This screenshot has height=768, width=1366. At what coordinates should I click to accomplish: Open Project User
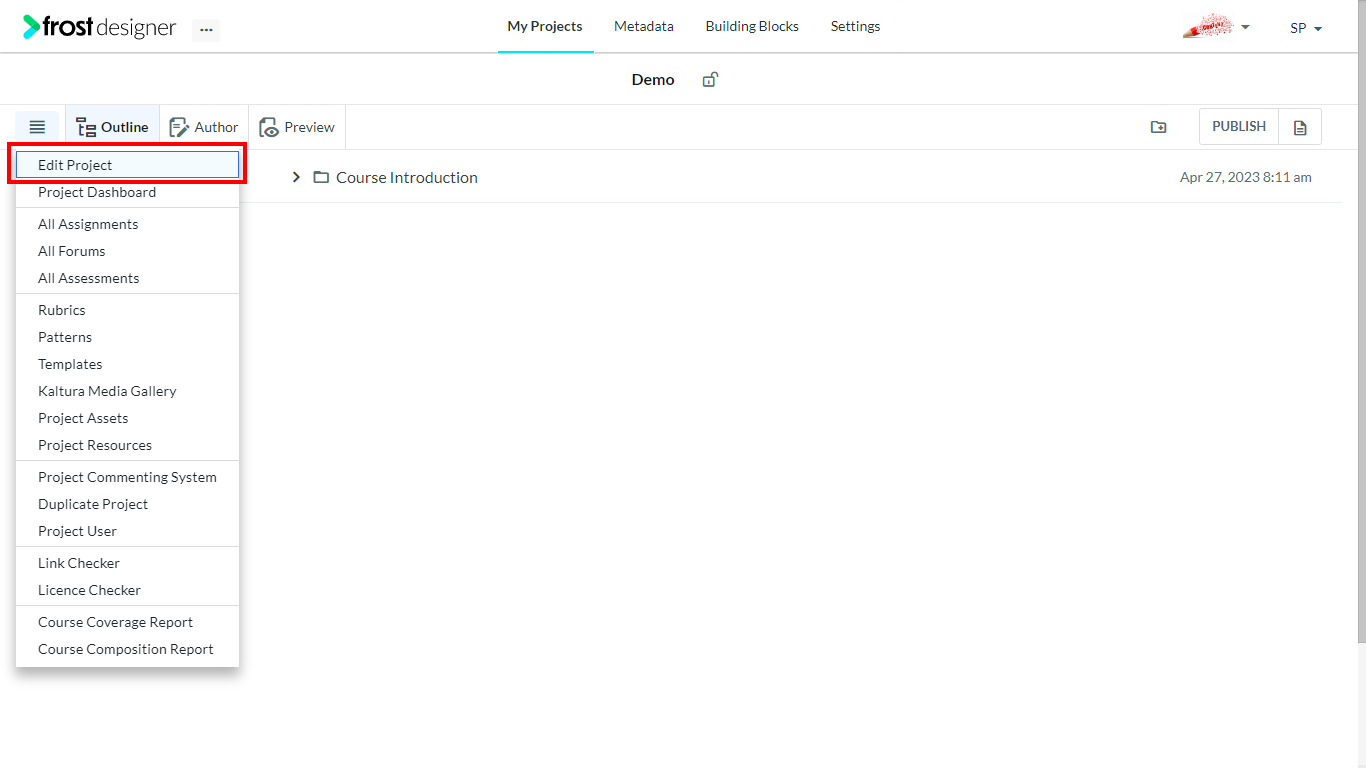point(127,531)
